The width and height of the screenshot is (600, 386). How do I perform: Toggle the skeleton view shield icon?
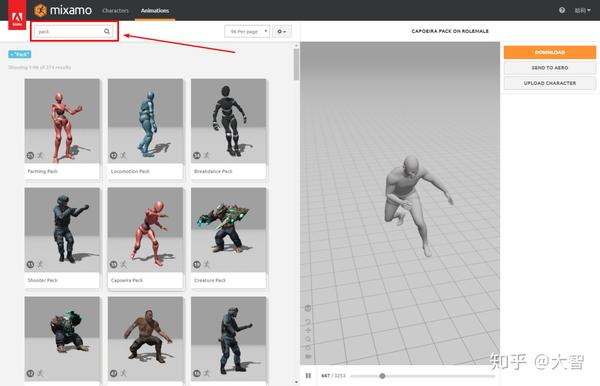pos(308,308)
